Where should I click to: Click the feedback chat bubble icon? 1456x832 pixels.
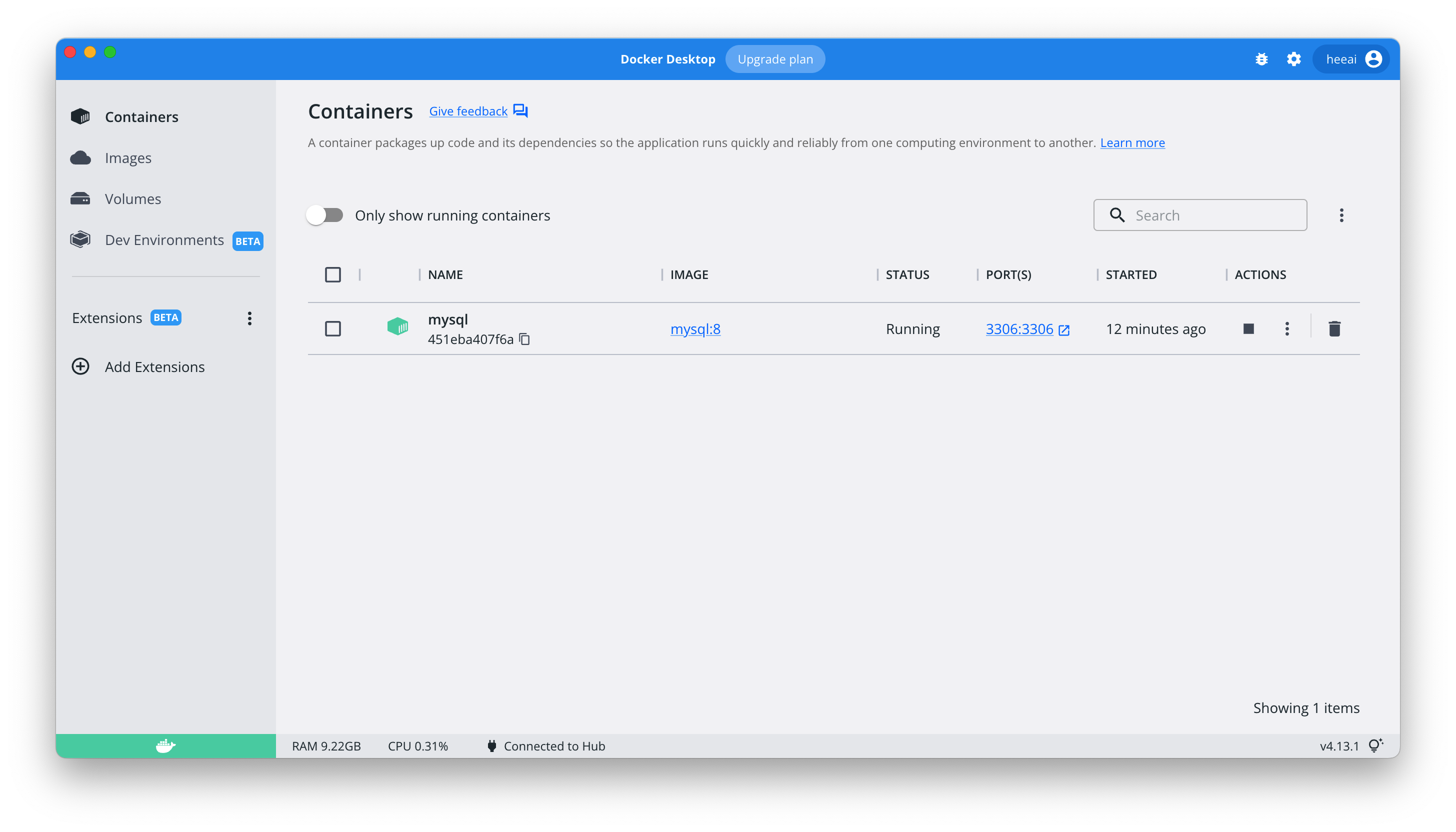point(520,111)
